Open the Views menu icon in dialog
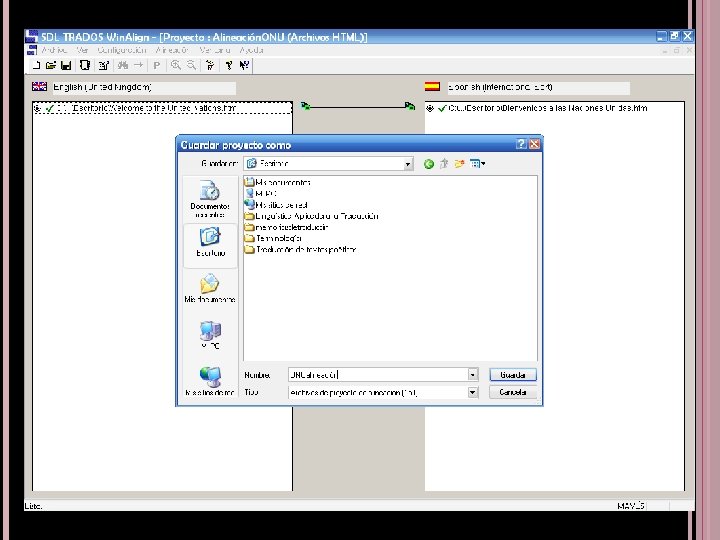Viewport: 720px width, 540px height. (478, 164)
